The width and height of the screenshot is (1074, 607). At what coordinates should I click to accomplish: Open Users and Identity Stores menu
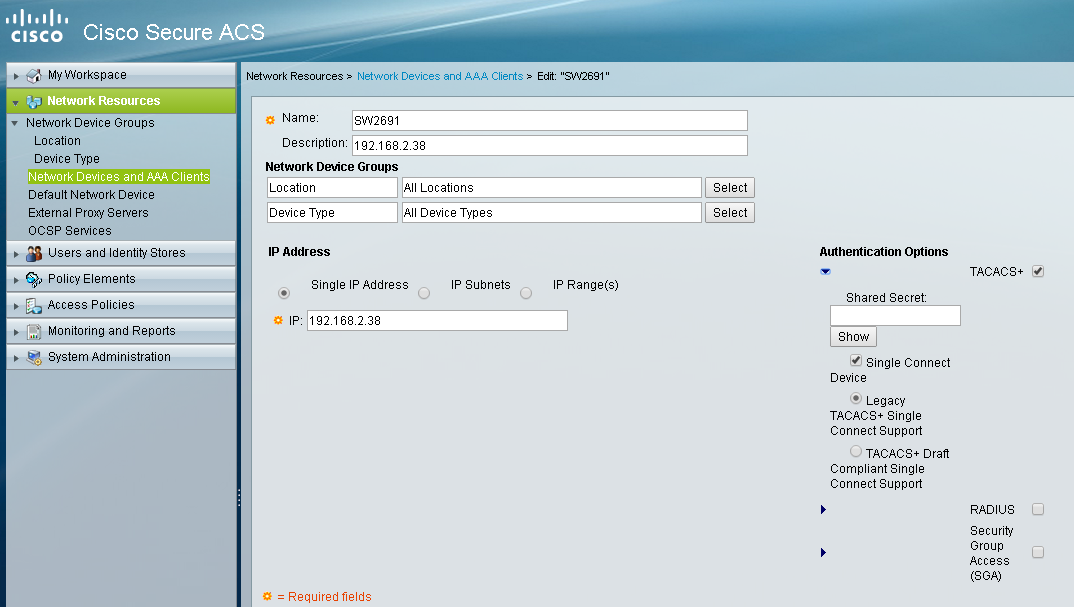click(x=121, y=253)
